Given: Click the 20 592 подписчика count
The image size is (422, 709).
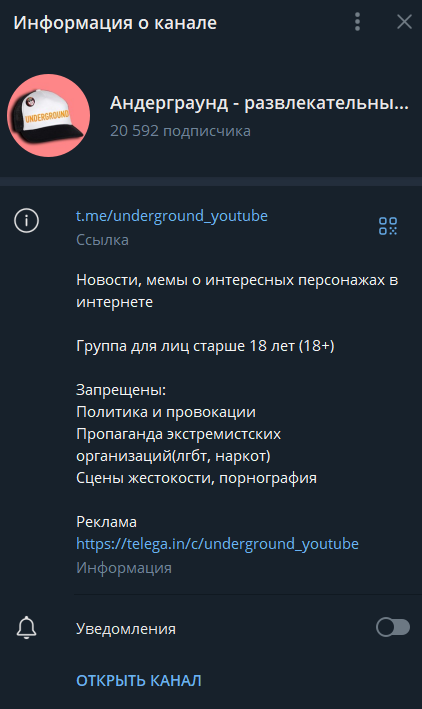Looking at the screenshot, I should (180, 131).
